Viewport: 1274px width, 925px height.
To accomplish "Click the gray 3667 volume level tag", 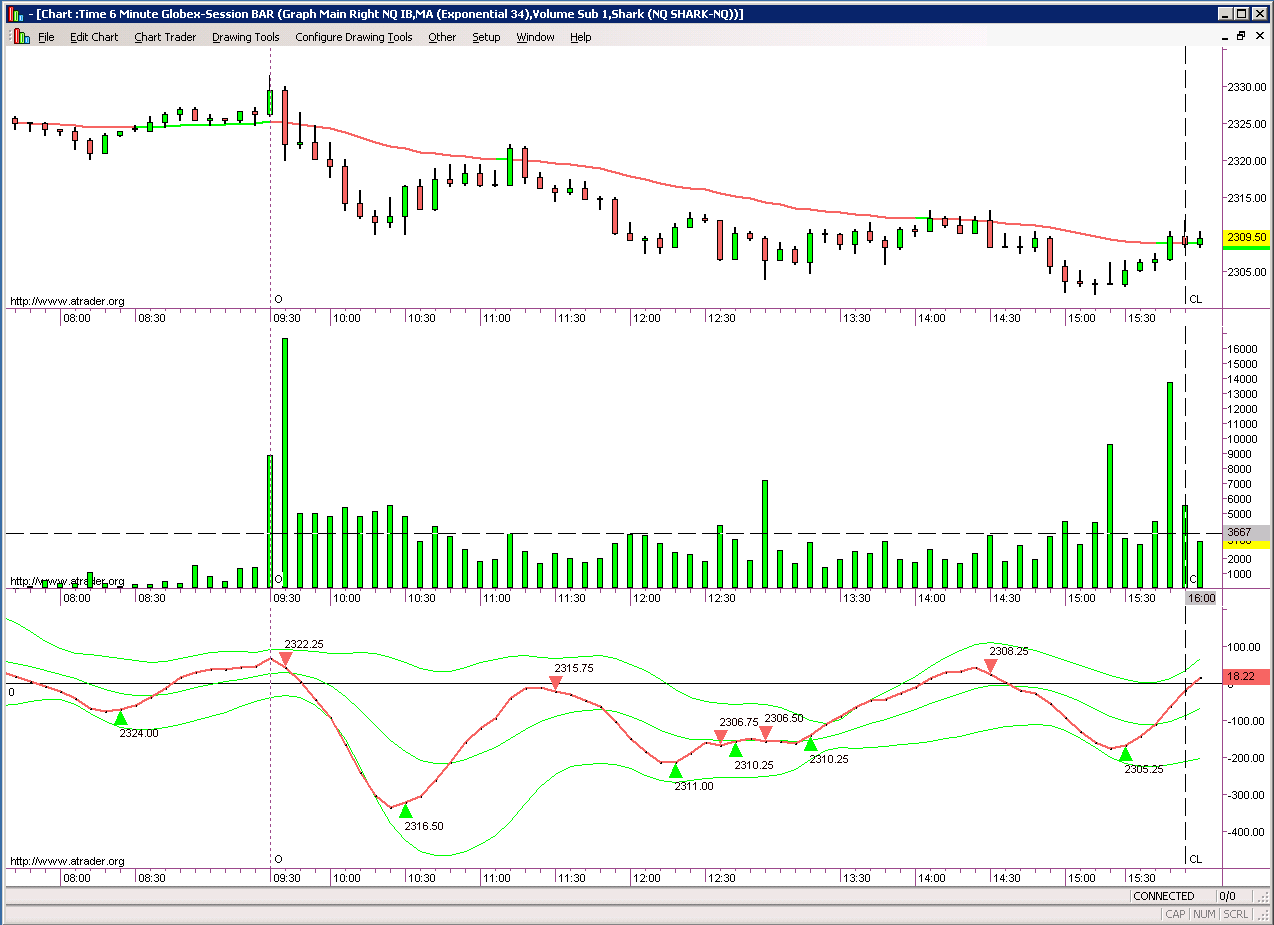I will (x=1247, y=533).
